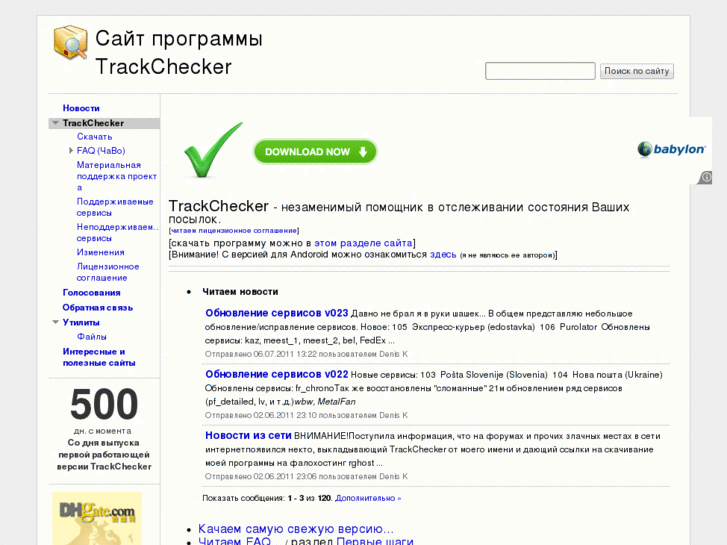Click the читаем лицензионное соглашение link
The image size is (727, 545).
click(x=234, y=231)
